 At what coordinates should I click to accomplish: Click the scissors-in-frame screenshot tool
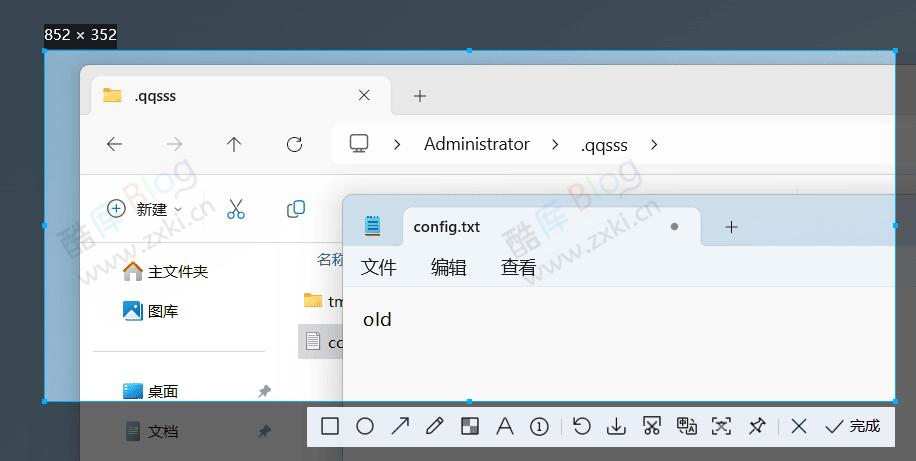click(x=651, y=426)
